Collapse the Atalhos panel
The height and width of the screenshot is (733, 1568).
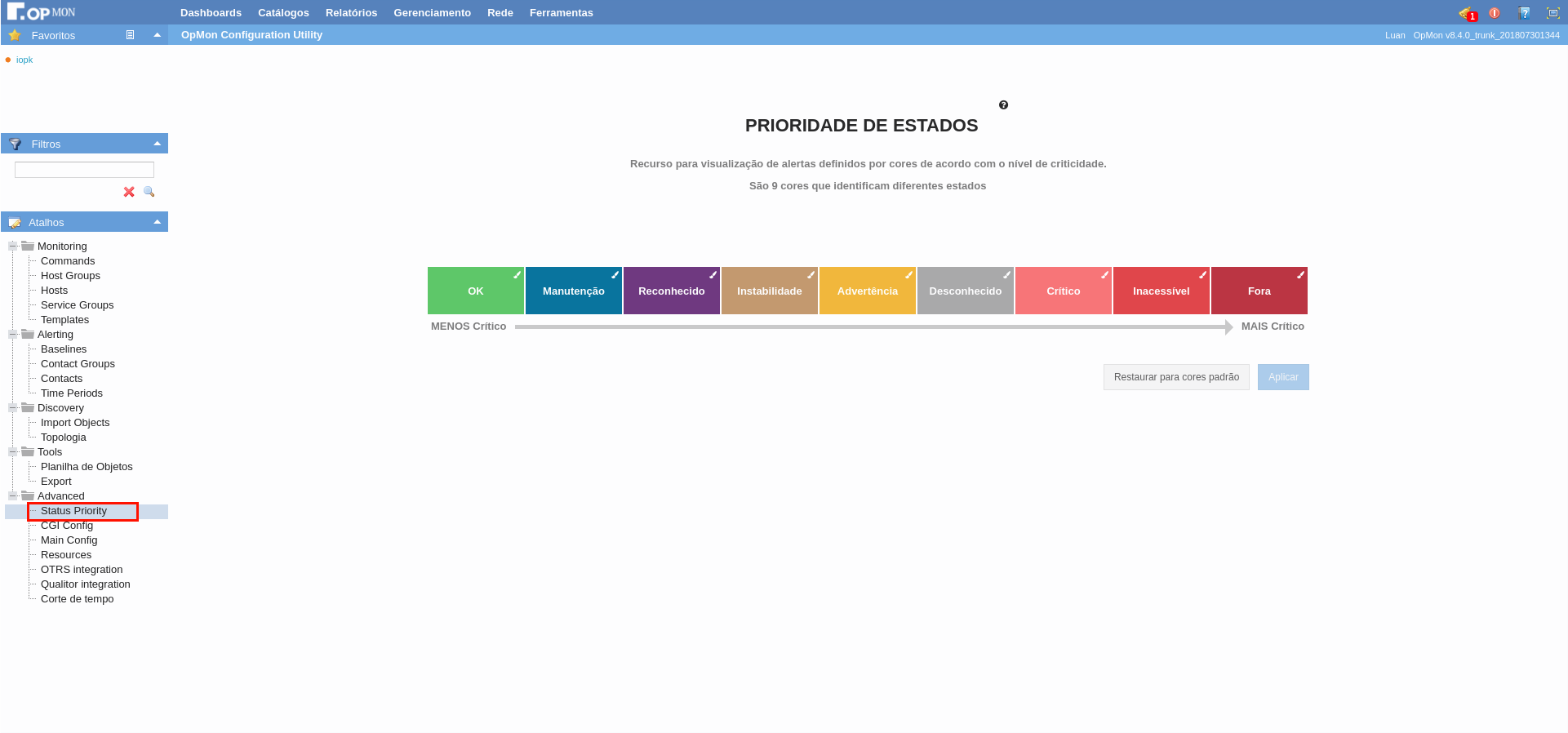(157, 222)
